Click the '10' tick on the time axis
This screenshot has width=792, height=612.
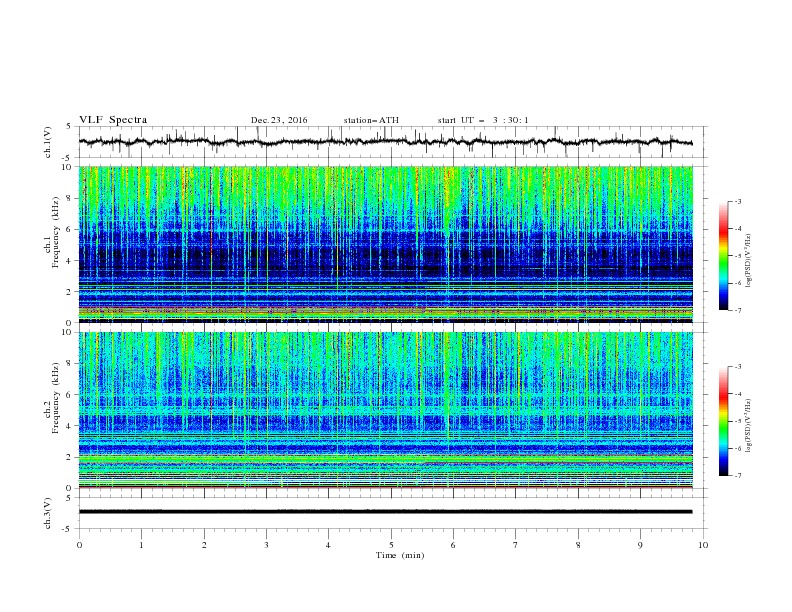click(x=703, y=545)
